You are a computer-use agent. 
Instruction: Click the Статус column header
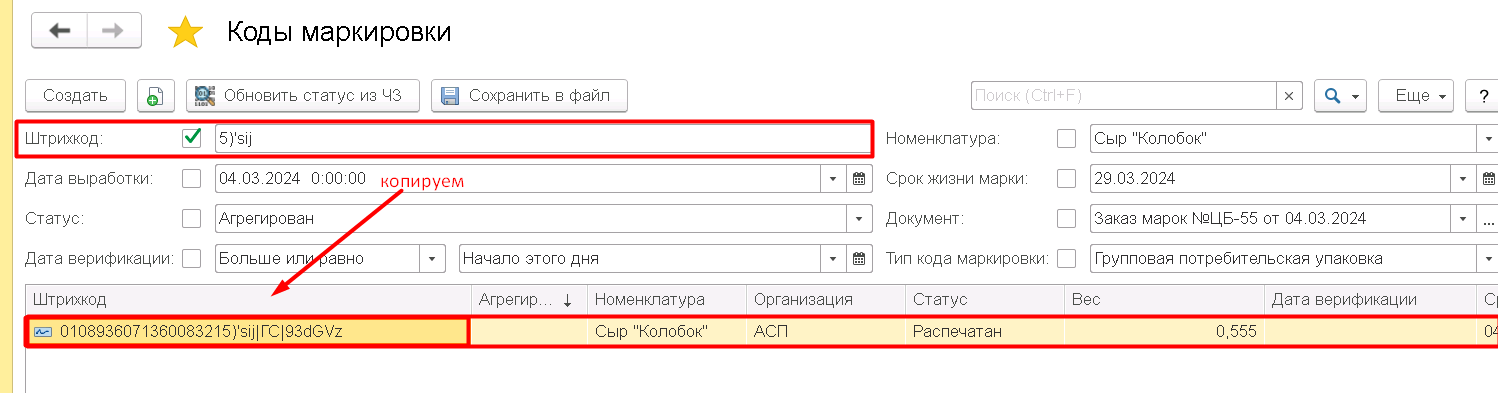984,300
